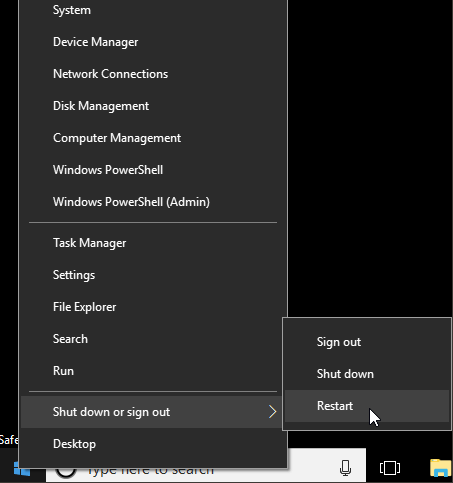Launch File Explorer menu entry
The height and width of the screenshot is (483, 453).
coord(153,307)
